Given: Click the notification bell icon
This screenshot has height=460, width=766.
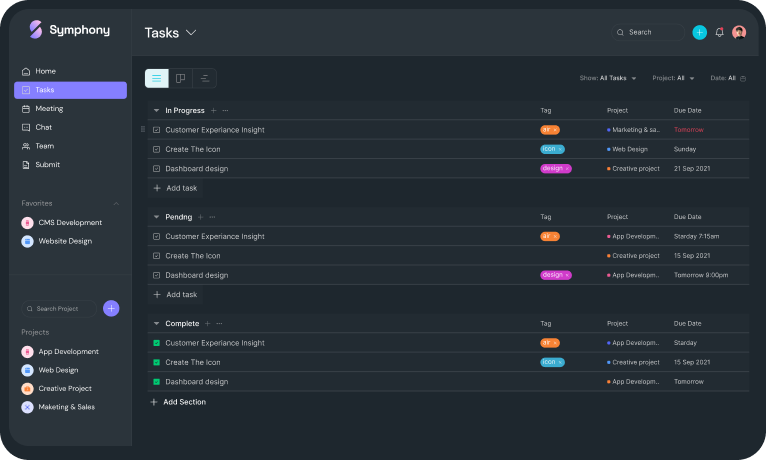Looking at the screenshot, I should click(719, 32).
